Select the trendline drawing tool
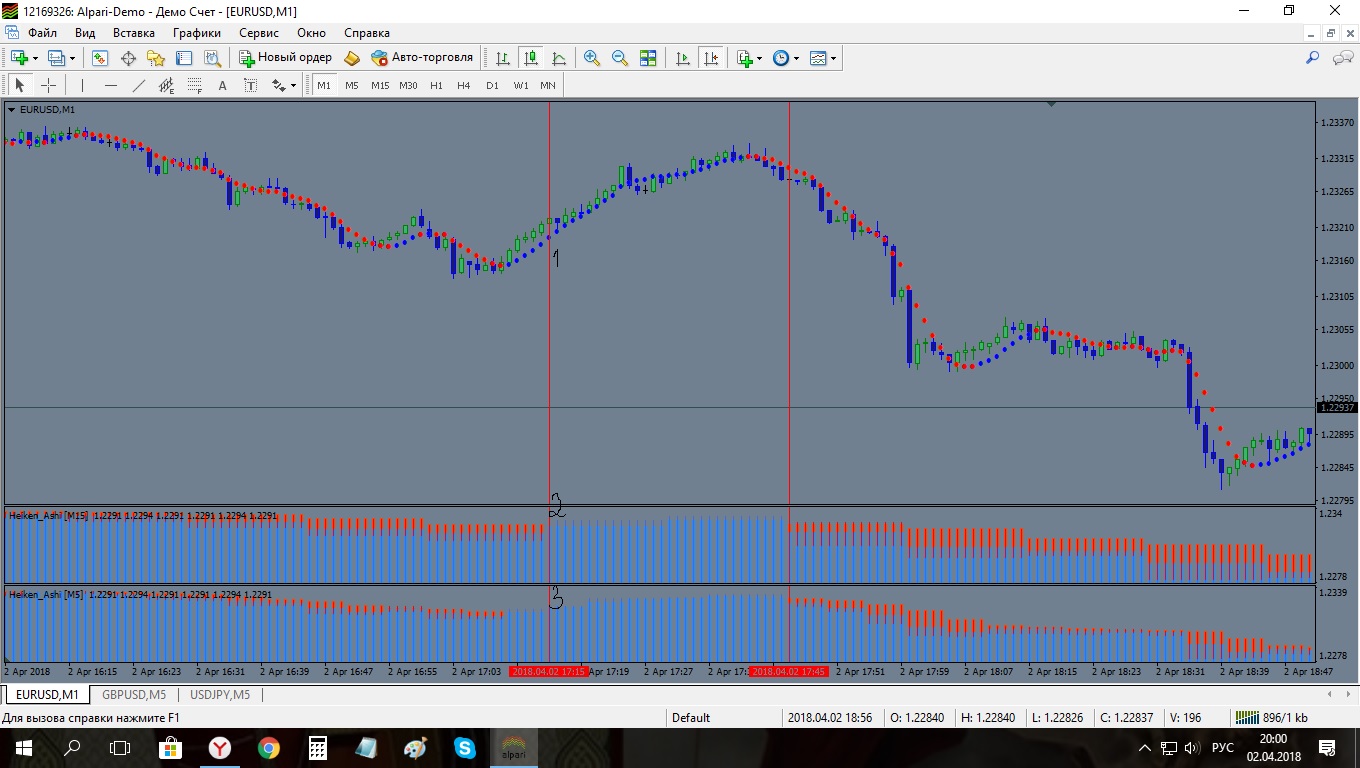The image size is (1360, 768). [139, 85]
